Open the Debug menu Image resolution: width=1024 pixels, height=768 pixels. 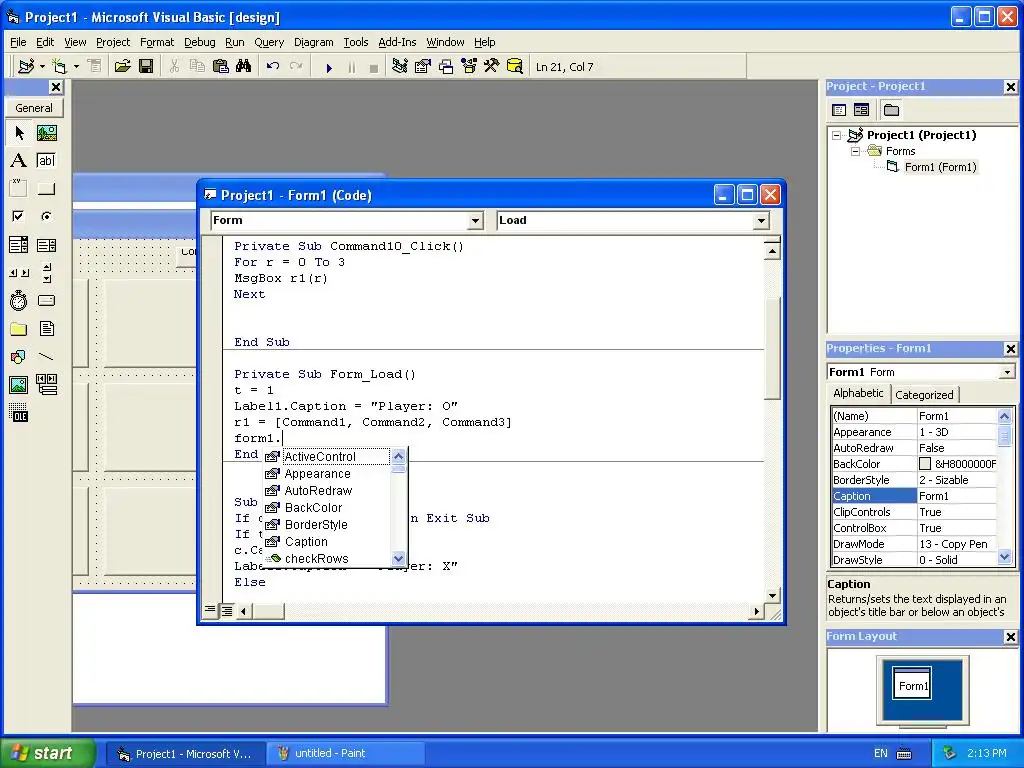click(200, 42)
